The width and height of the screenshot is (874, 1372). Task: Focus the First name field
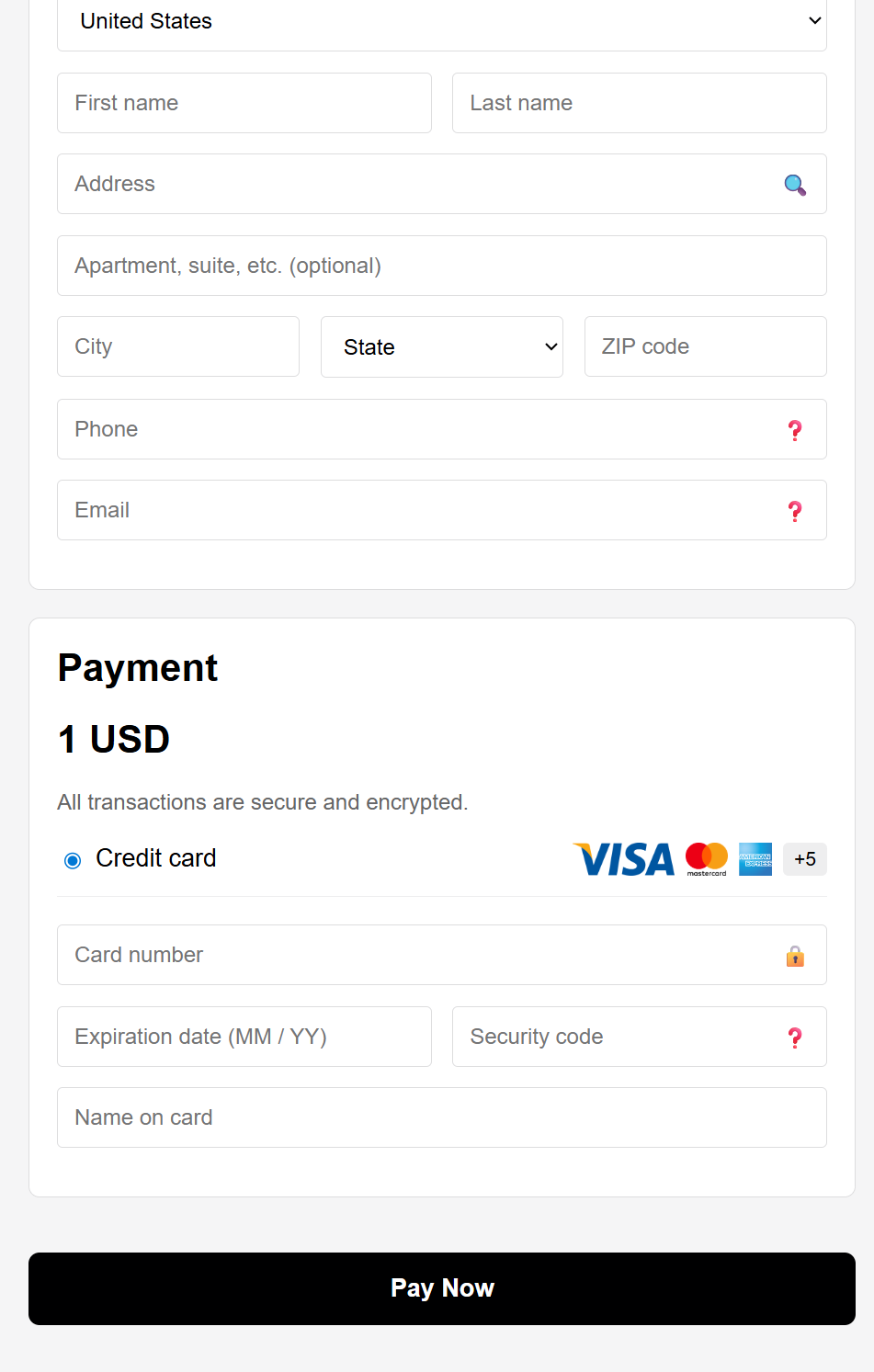click(244, 103)
